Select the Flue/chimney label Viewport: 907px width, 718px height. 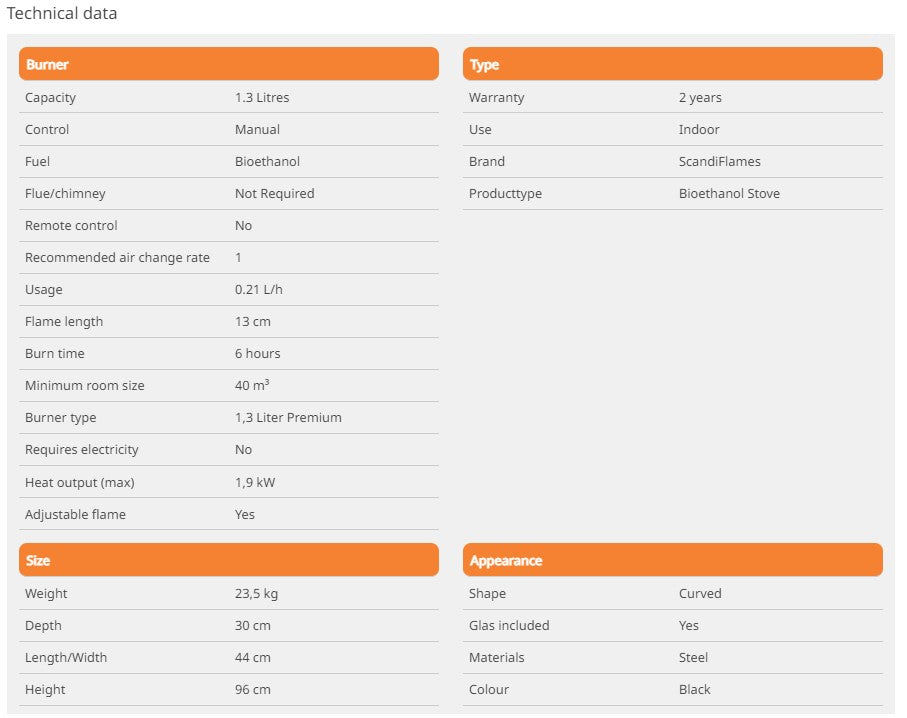[x=65, y=194]
